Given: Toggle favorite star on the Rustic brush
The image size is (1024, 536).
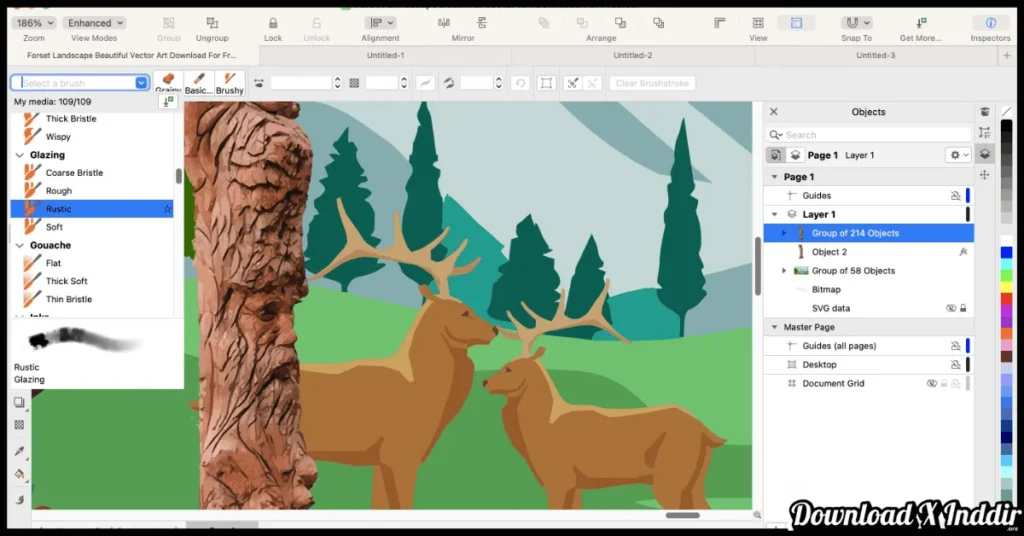Looking at the screenshot, I should [x=167, y=209].
